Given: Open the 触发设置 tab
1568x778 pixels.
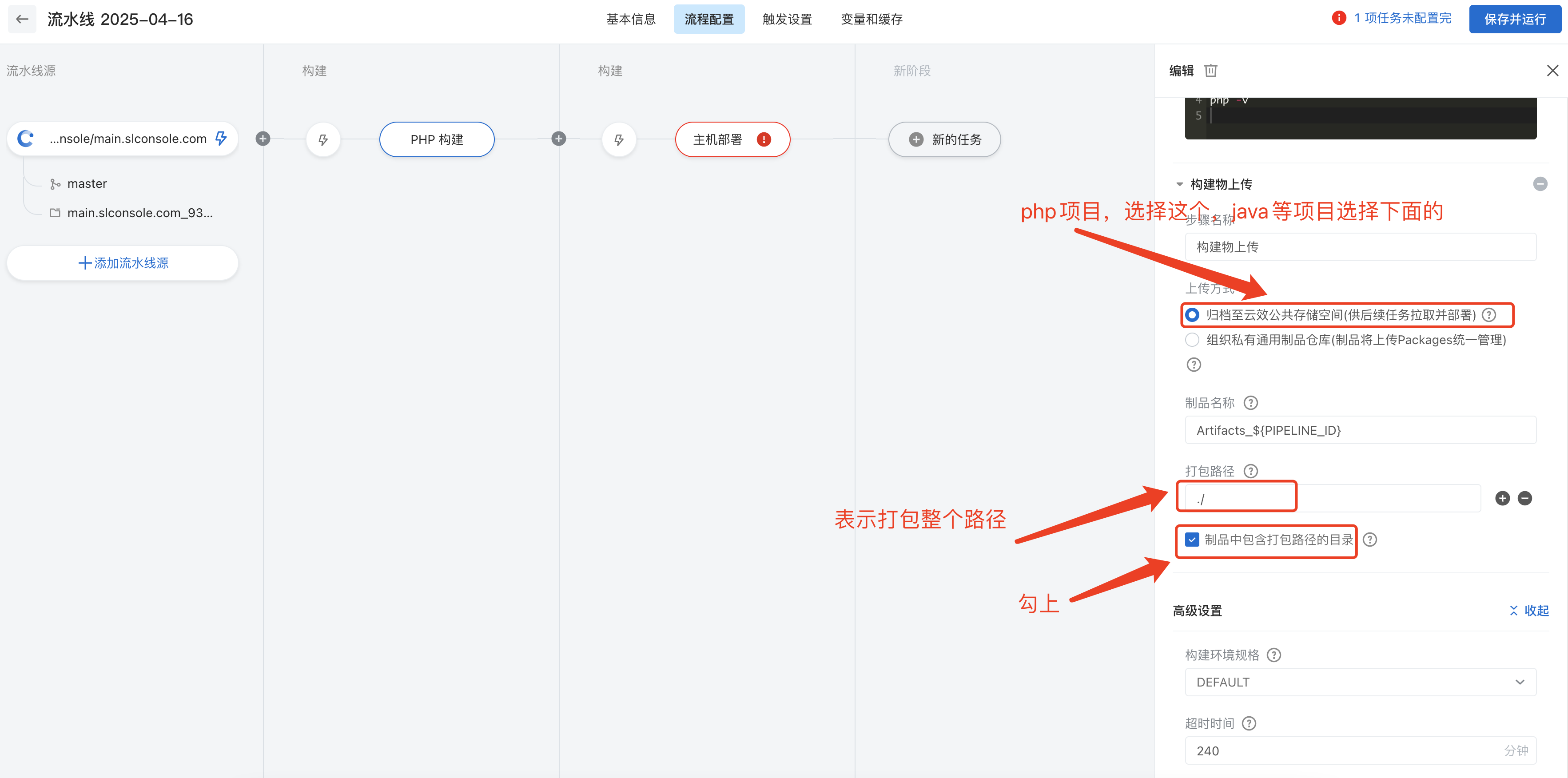Looking at the screenshot, I should [787, 19].
